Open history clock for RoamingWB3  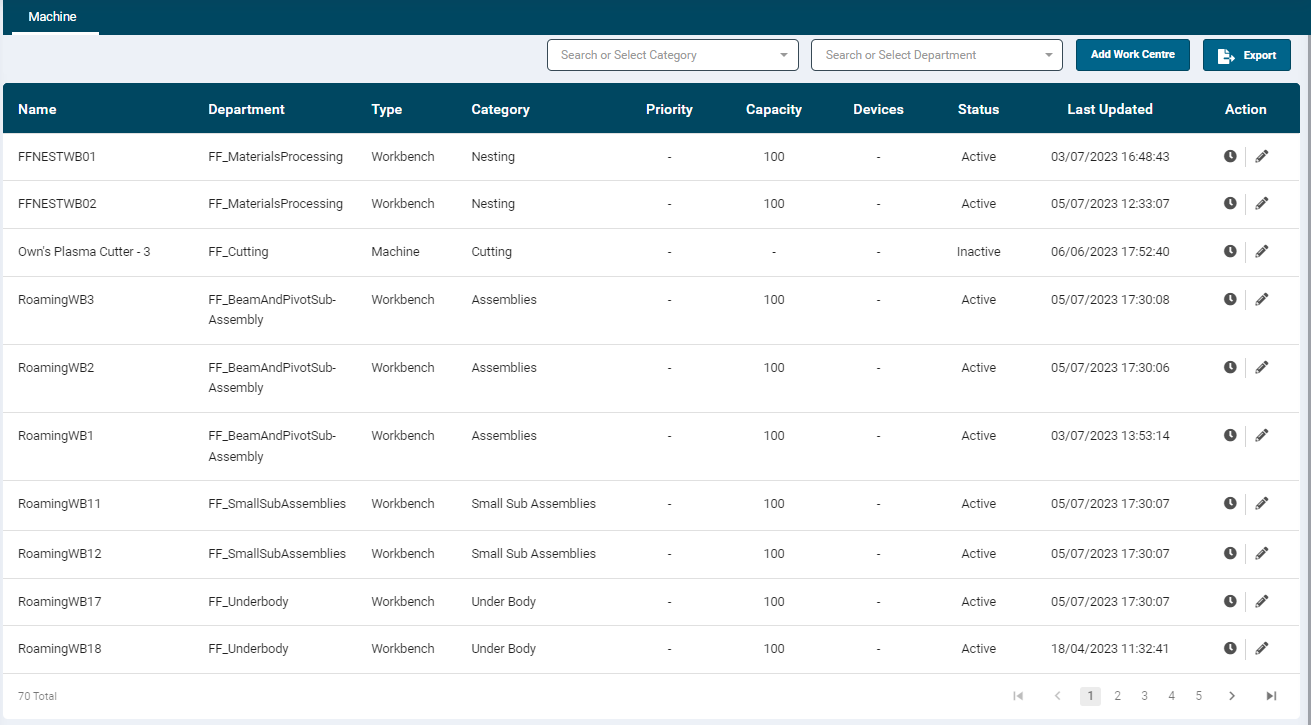coord(1230,299)
